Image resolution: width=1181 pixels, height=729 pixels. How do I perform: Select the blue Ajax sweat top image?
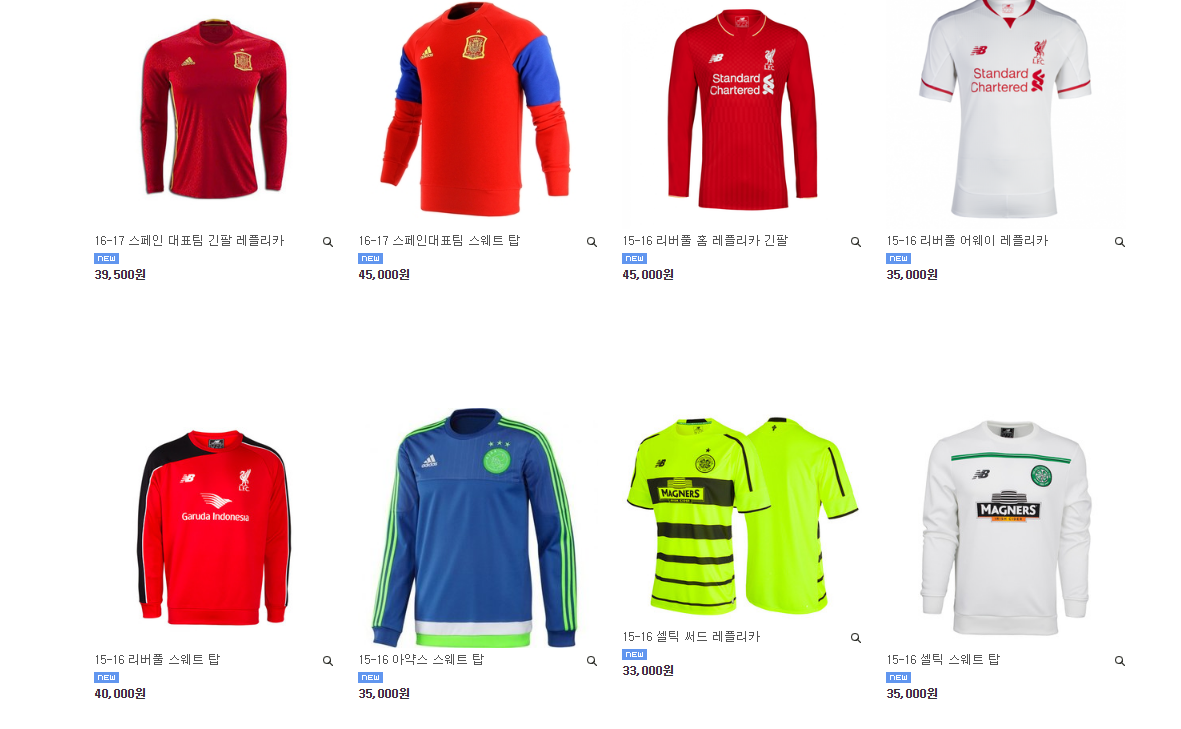coord(475,528)
